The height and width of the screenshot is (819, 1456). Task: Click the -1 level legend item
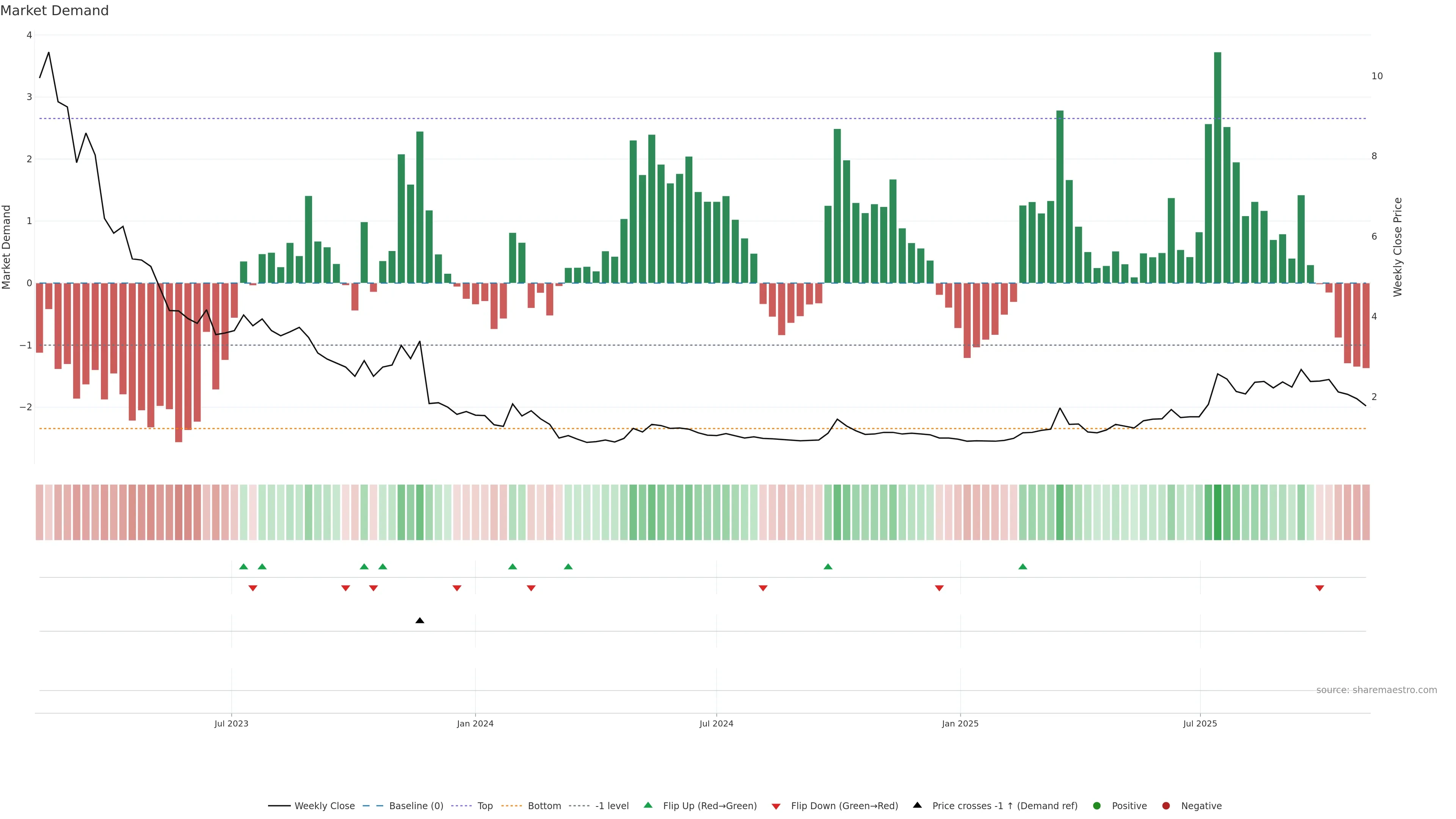point(612,806)
